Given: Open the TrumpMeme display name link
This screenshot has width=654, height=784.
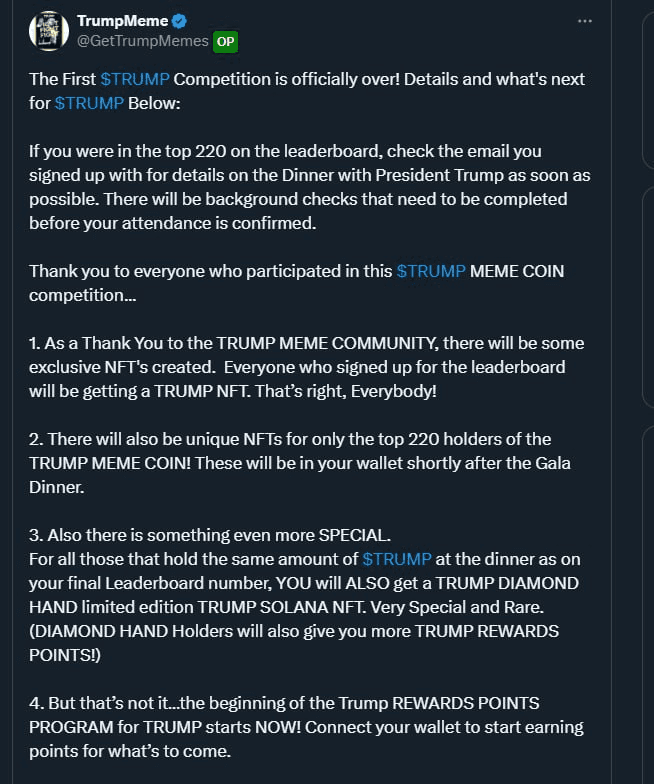Looking at the screenshot, I should click(122, 21).
